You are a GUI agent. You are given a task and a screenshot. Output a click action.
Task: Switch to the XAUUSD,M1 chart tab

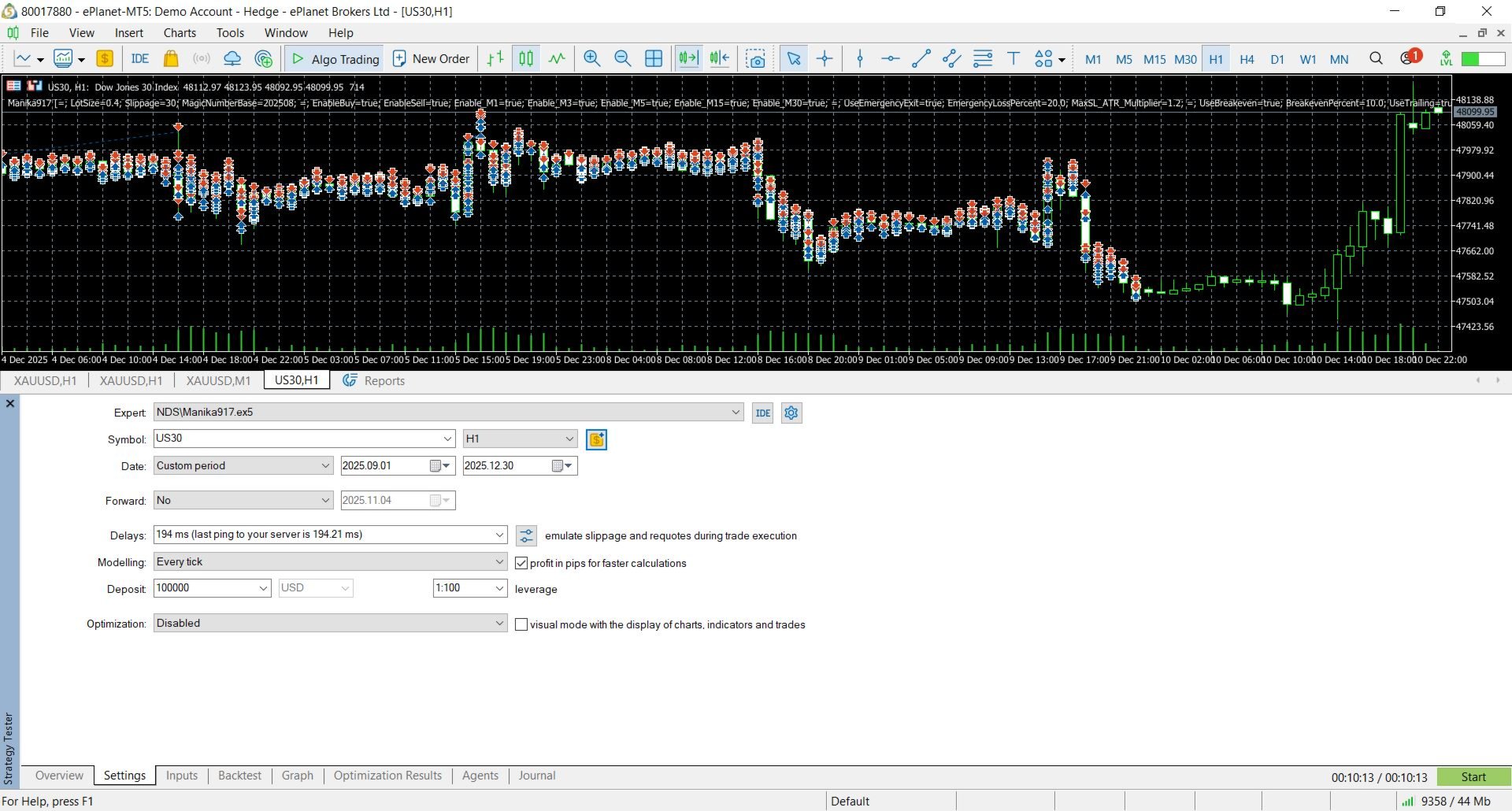click(x=218, y=380)
